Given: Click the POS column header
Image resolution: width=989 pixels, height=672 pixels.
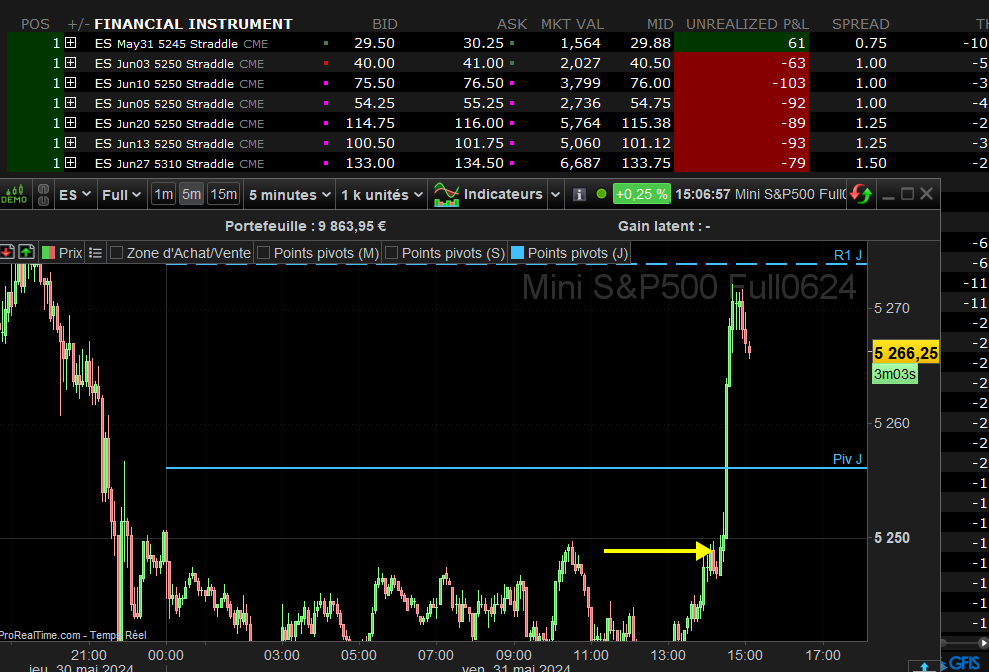Looking at the screenshot, I should [35, 24].
